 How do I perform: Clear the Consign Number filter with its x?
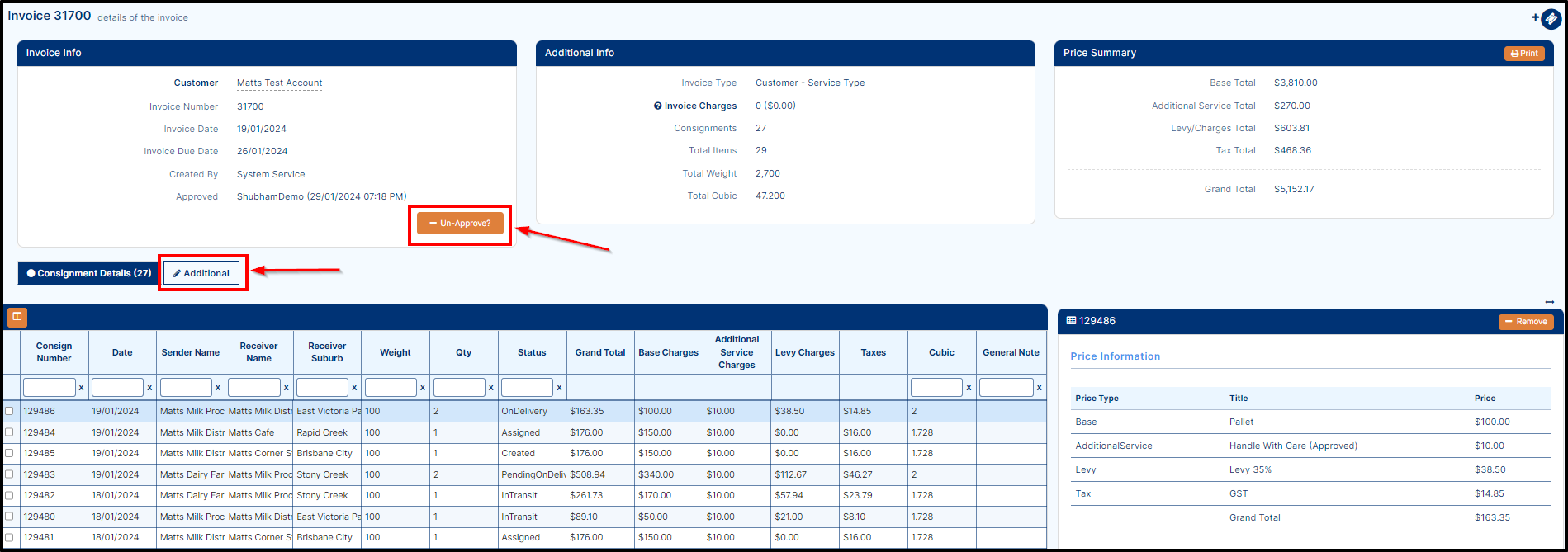[81, 388]
